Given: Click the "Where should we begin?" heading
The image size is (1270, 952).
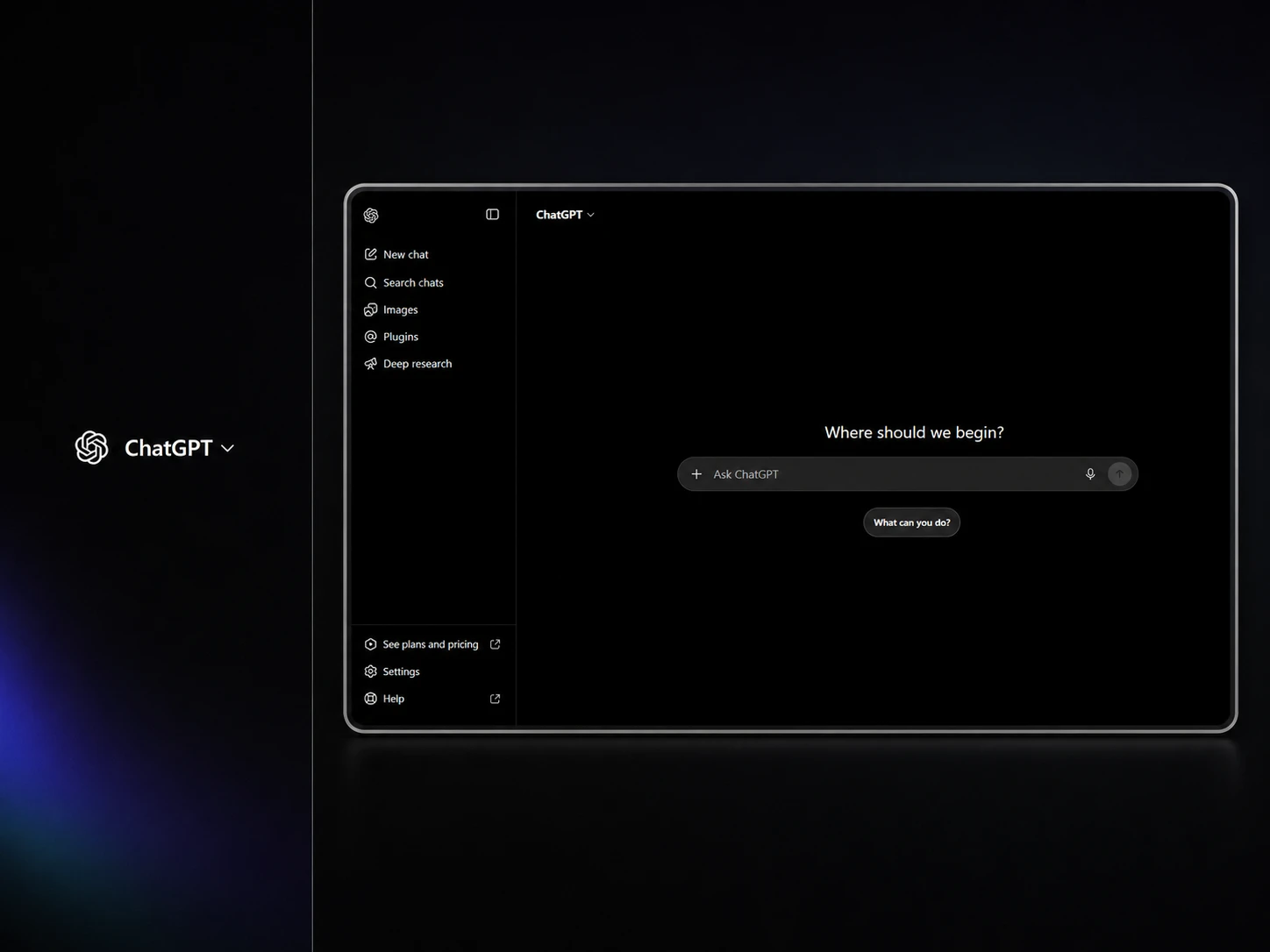Looking at the screenshot, I should click(914, 432).
